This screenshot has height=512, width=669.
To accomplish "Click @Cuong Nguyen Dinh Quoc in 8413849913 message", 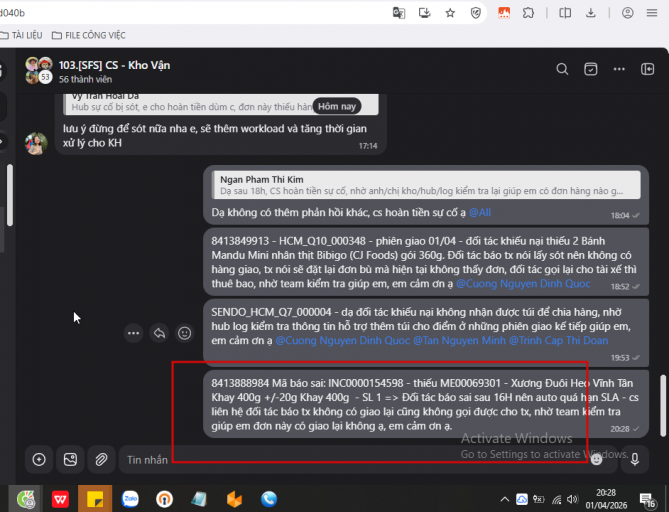I will [x=523, y=284].
